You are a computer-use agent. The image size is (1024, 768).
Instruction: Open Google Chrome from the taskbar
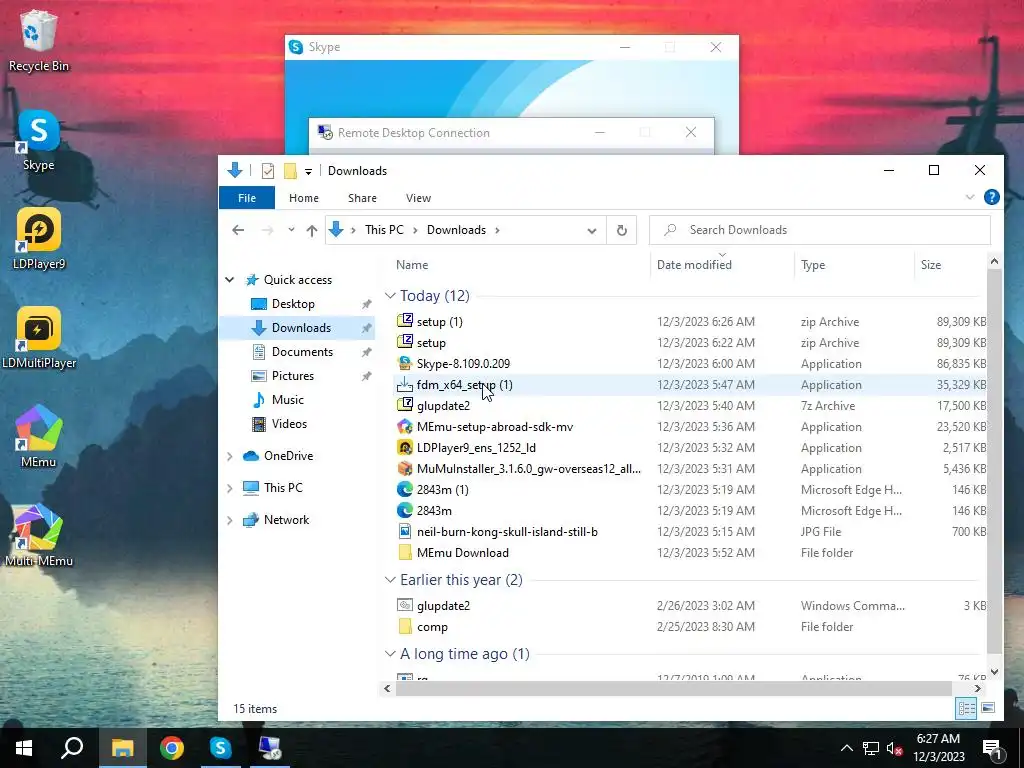172,748
